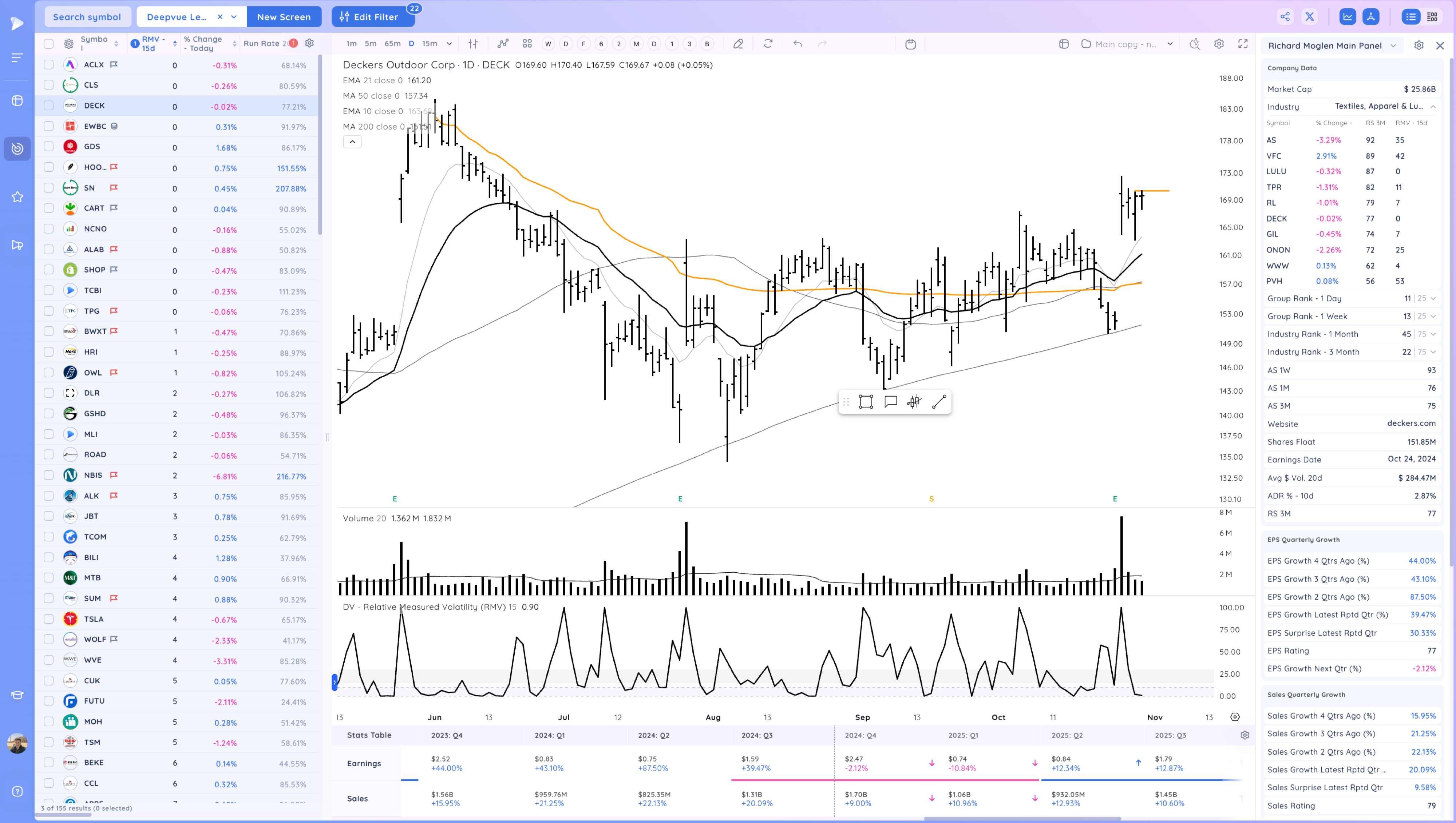Select the comment callout tool in floating toolbar
The image size is (1456, 823).
coord(891,402)
